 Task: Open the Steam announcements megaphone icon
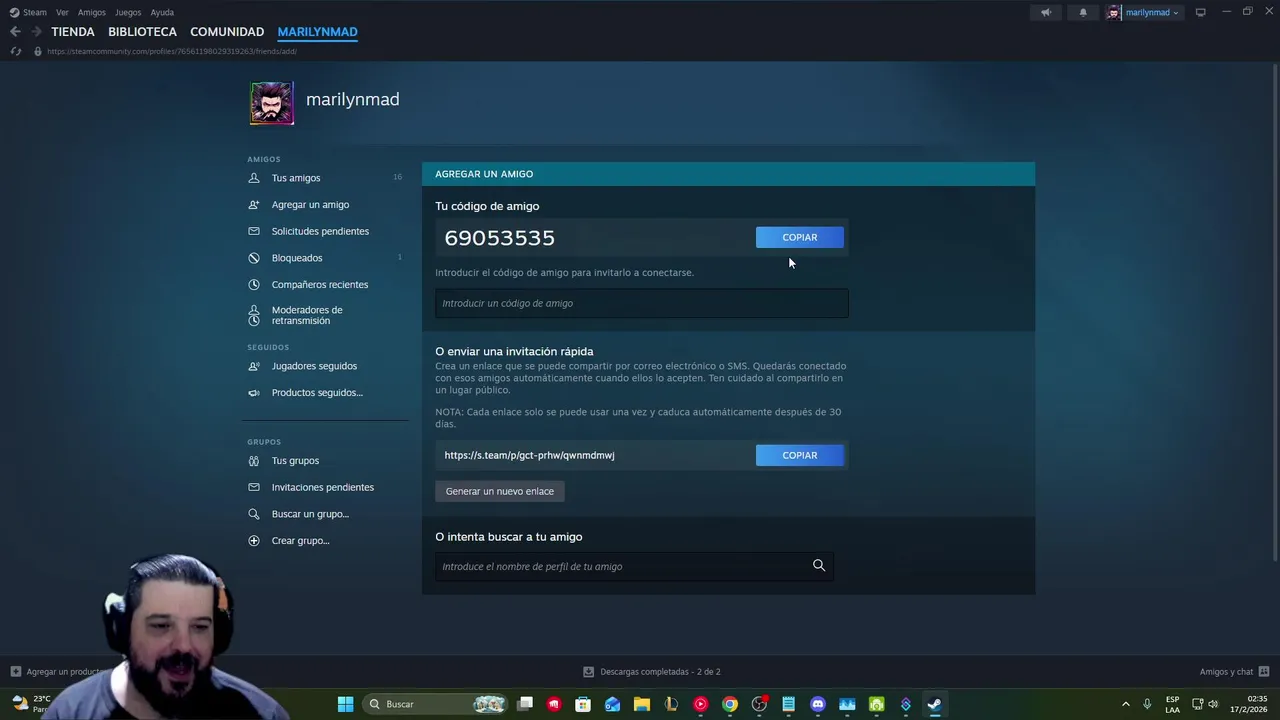pos(1045,12)
